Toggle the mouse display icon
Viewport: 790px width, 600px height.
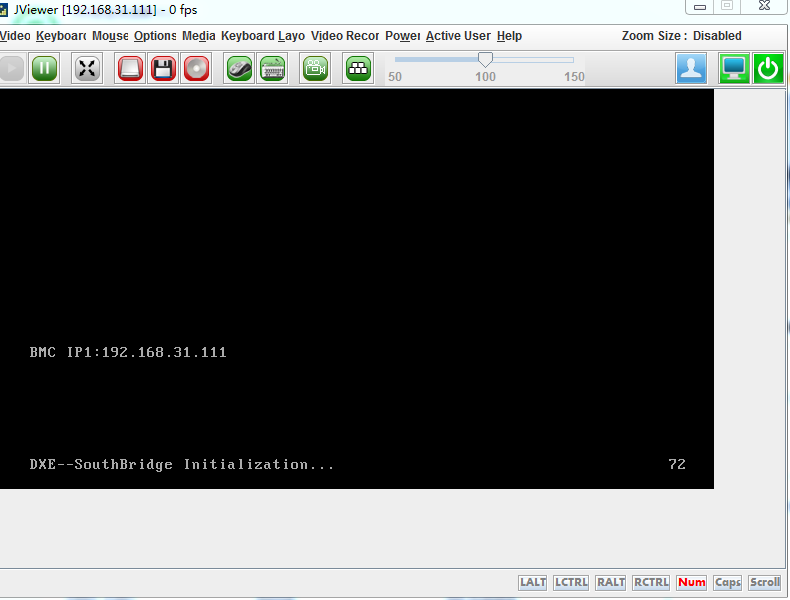(x=238, y=69)
